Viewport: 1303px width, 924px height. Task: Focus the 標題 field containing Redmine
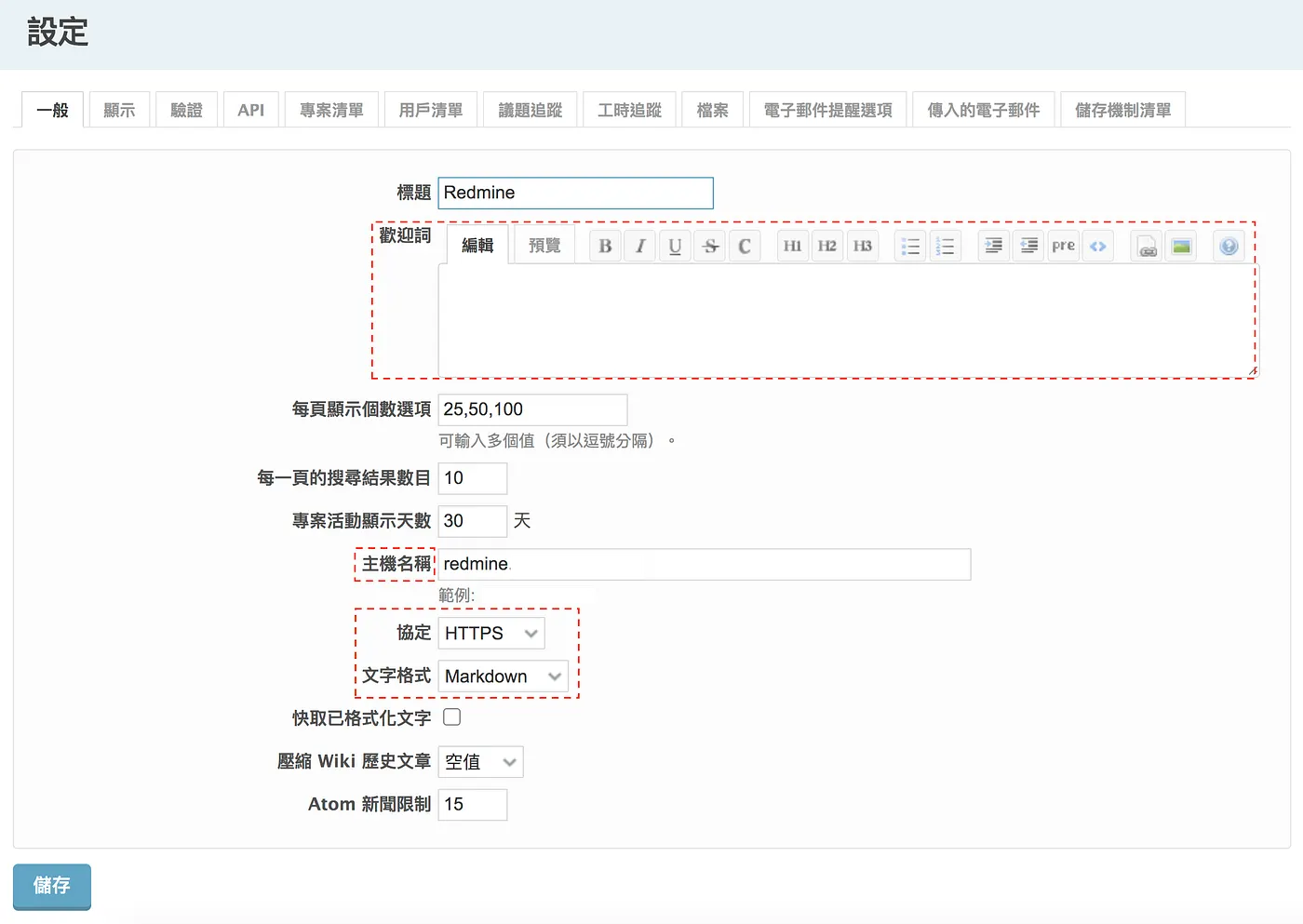576,193
